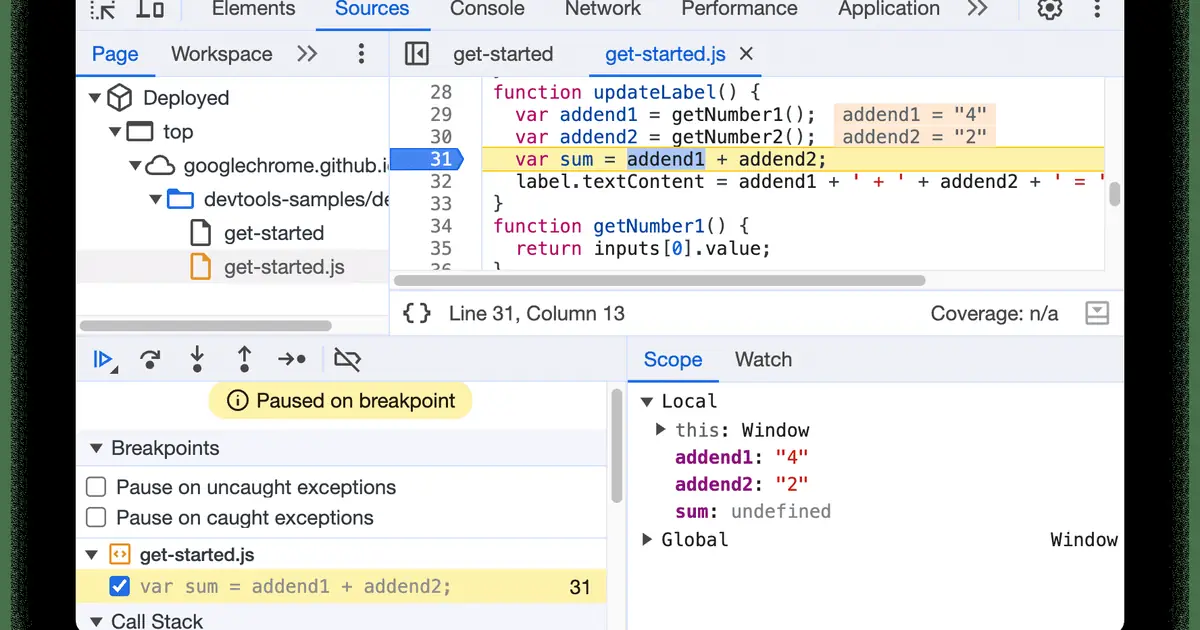
Task: Click the navigator pane horizontal scrollbar
Action: [x=205, y=325]
